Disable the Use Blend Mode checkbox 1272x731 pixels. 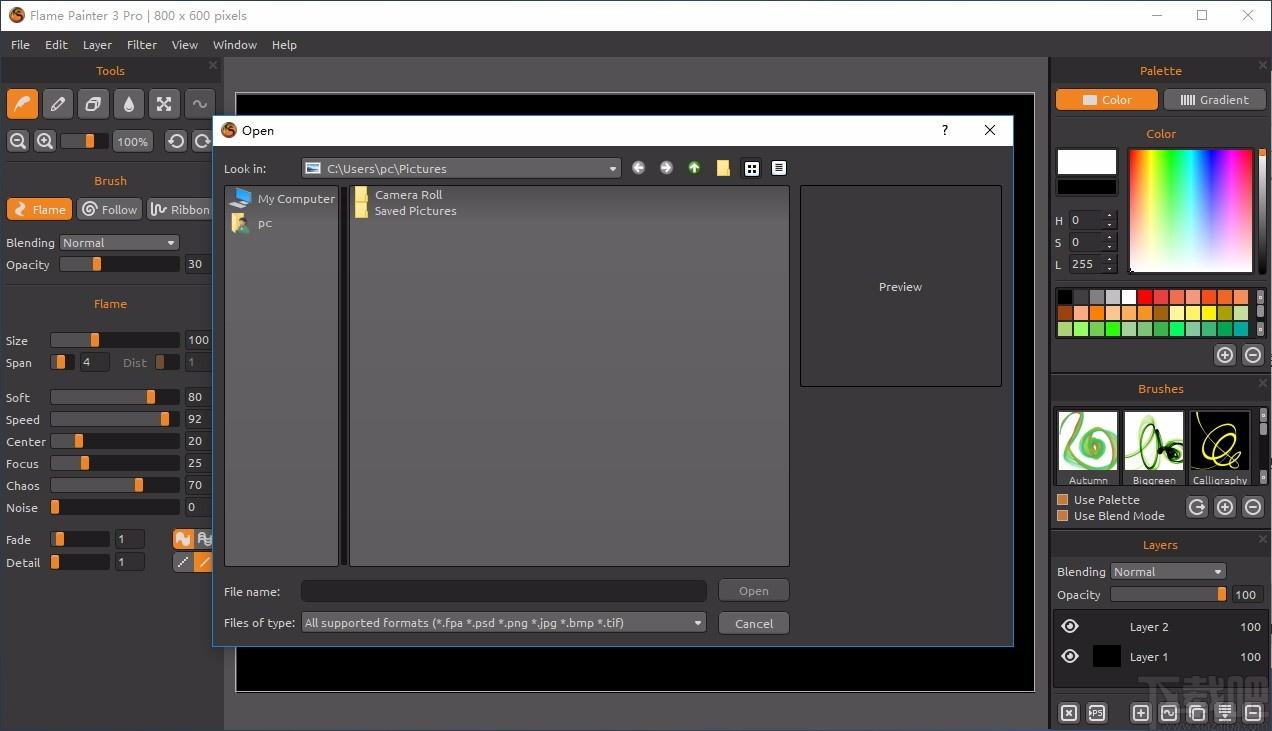coord(1063,516)
